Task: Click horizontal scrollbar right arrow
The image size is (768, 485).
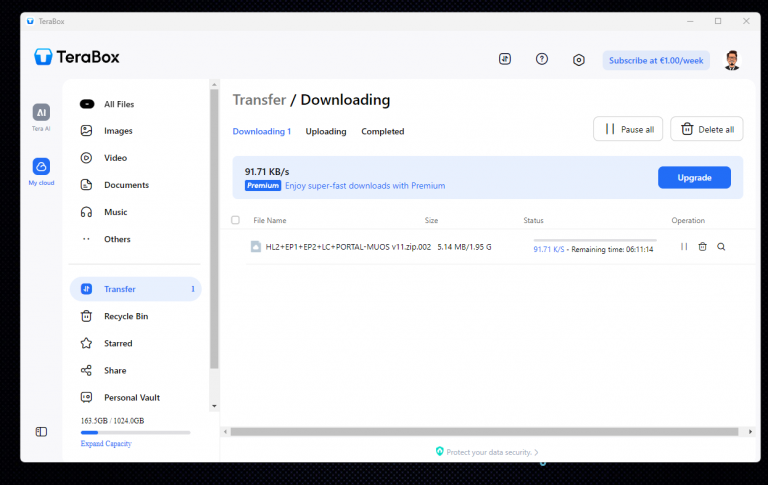Action: 750,432
